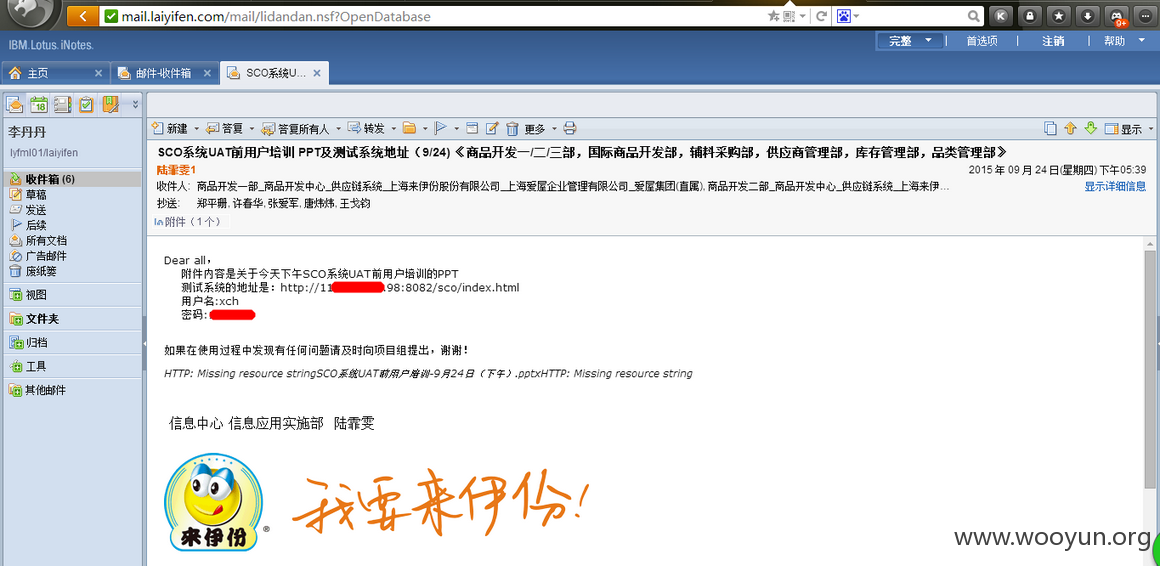Screen dimensions: 1160x566
Task: Click the browser reload button
Action: pyautogui.click(x=820, y=16)
